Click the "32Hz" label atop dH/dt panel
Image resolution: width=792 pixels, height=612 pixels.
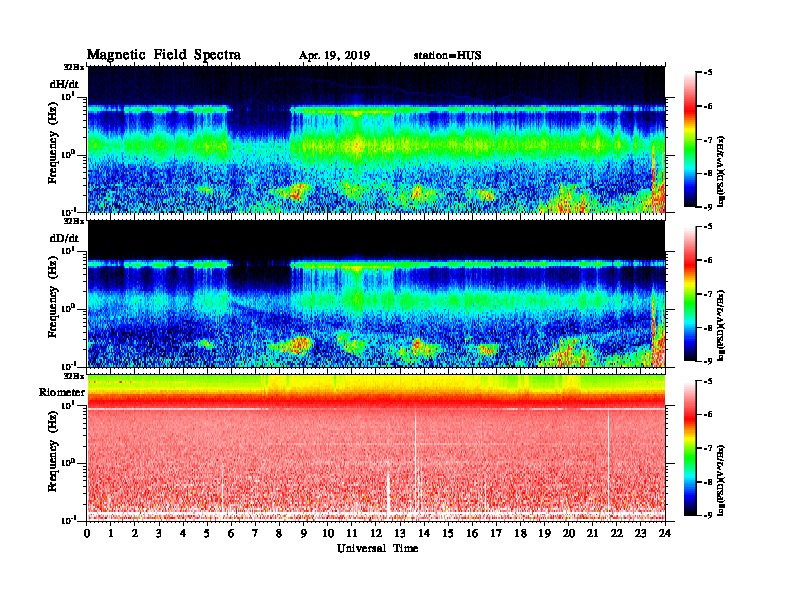coord(74,67)
